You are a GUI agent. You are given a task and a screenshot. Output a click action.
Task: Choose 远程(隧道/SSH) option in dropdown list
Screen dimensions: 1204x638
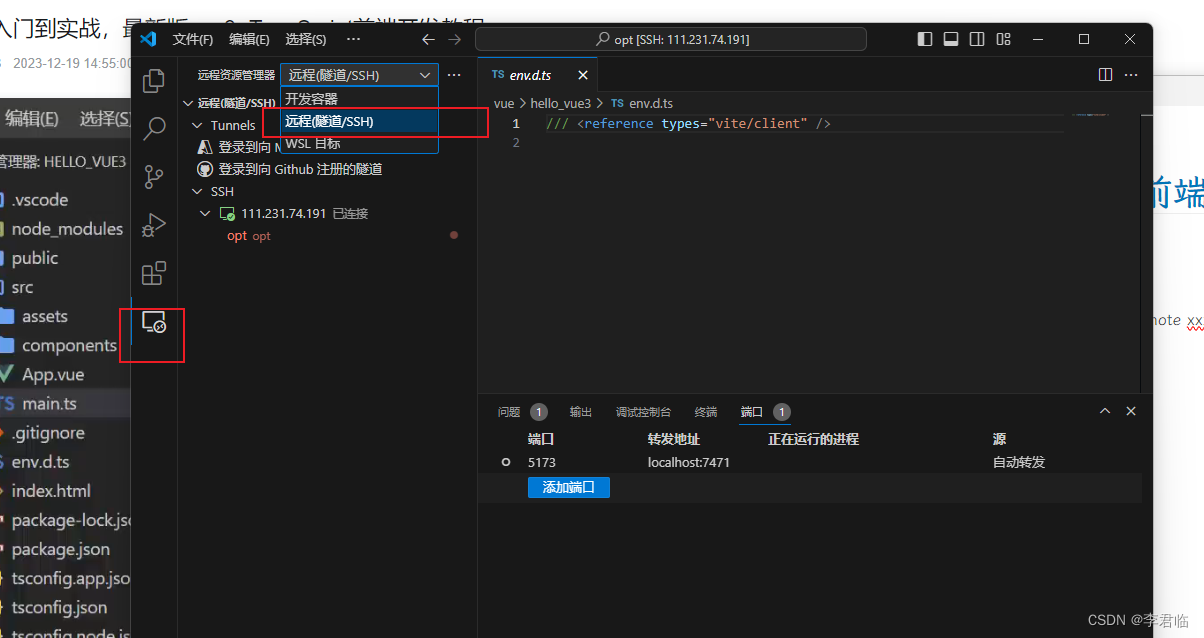coord(359,121)
